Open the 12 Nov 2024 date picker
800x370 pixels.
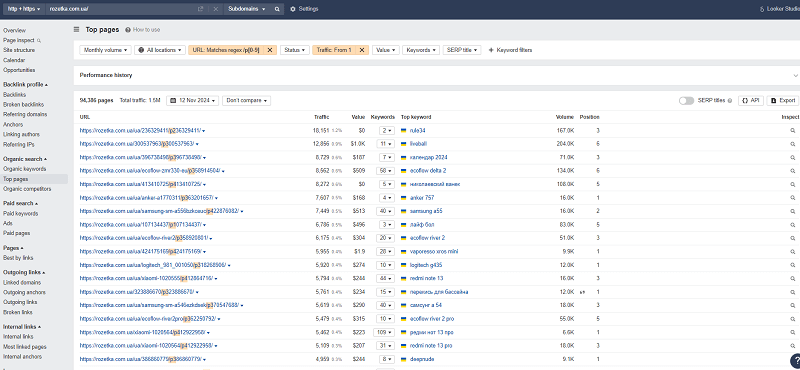(x=192, y=101)
